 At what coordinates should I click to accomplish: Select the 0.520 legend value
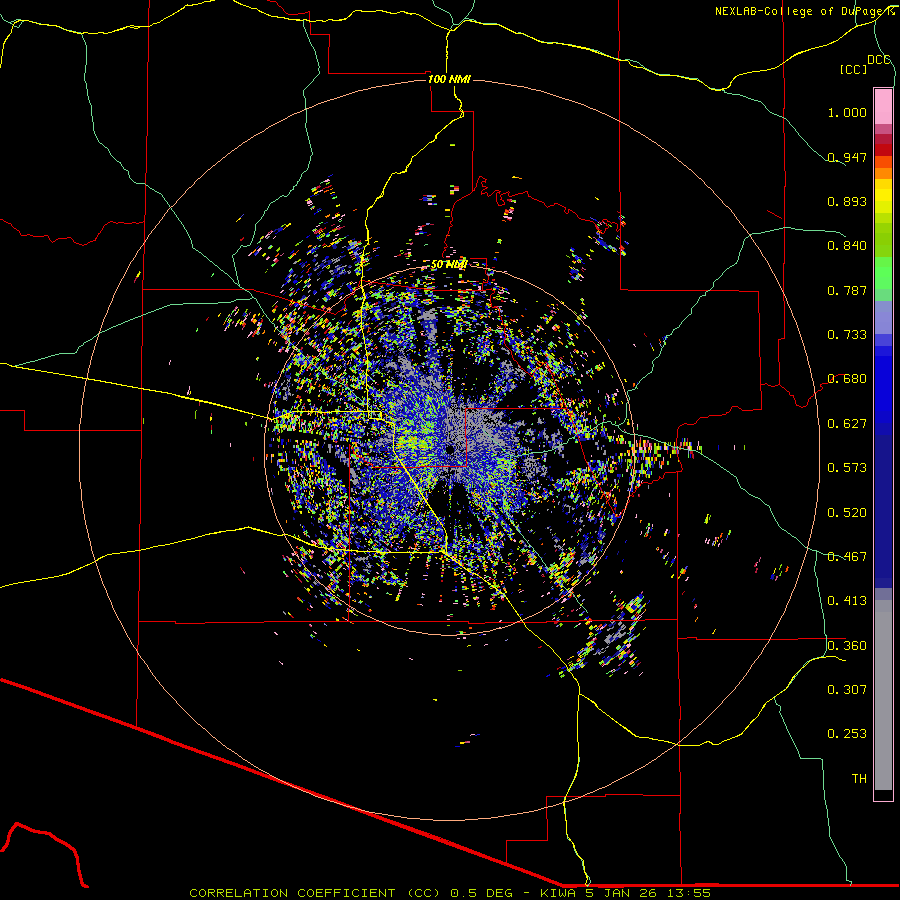847,513
